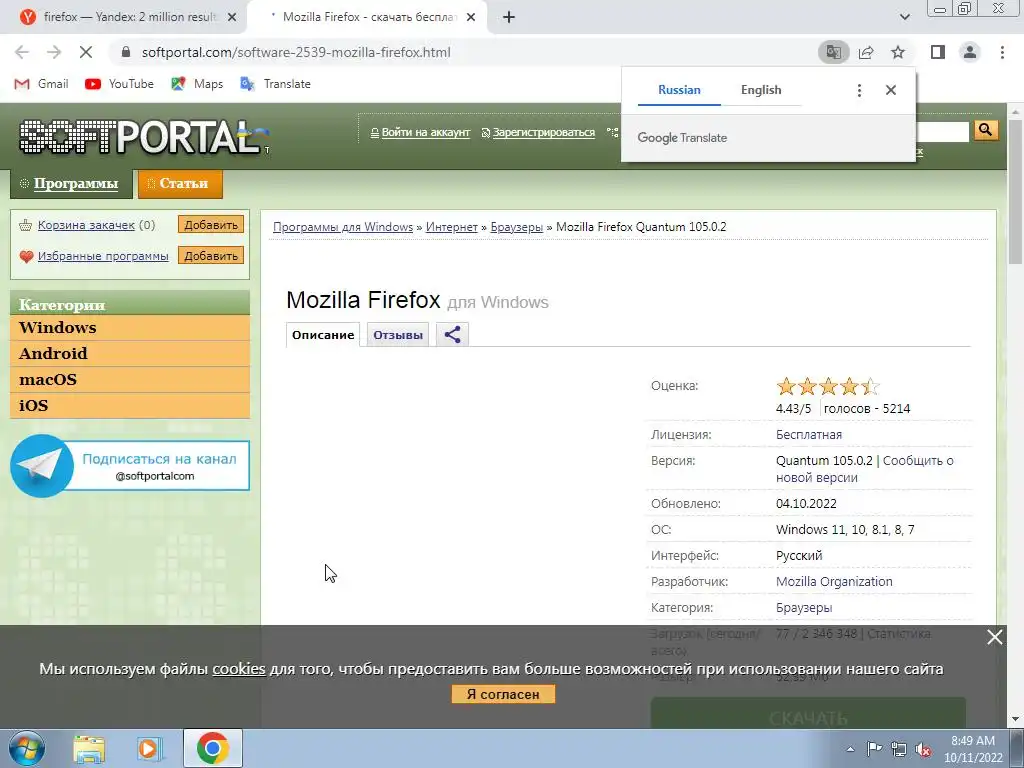This screenshot has width=1024, height=768.
Task: Open the Maps bookmark
Action: tap(197, 84)
